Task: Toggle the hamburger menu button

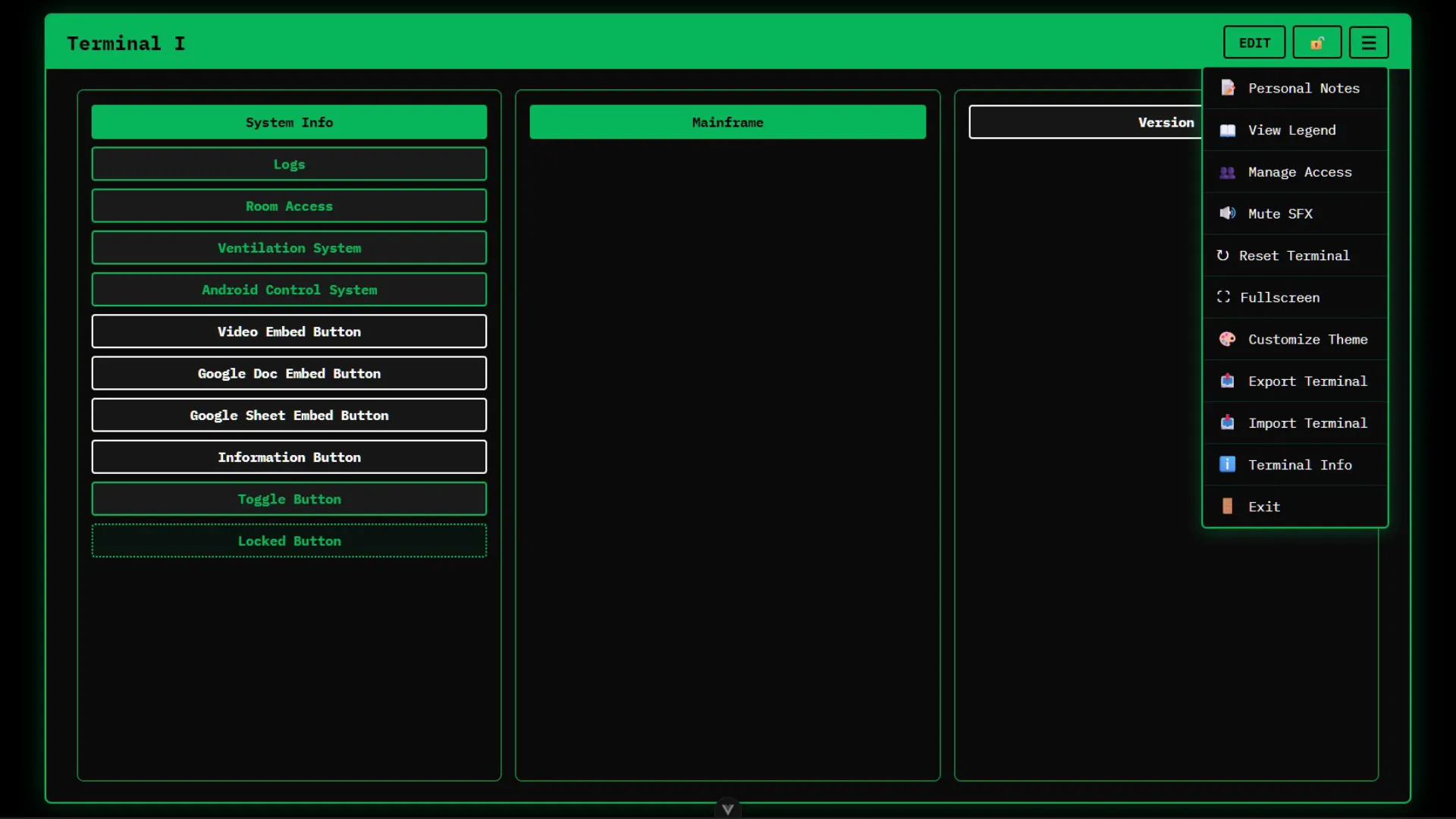Action: (x=1368, y=42)
